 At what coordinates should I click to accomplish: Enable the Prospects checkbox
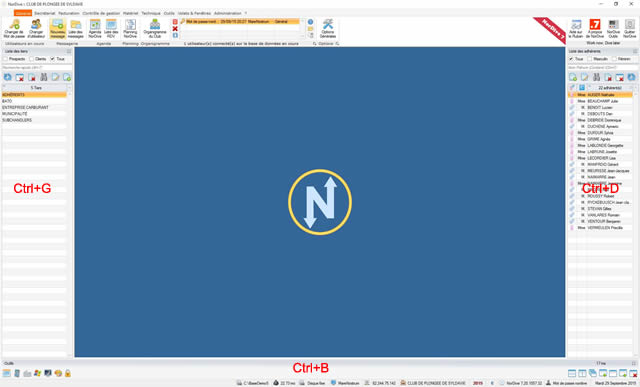5,59
